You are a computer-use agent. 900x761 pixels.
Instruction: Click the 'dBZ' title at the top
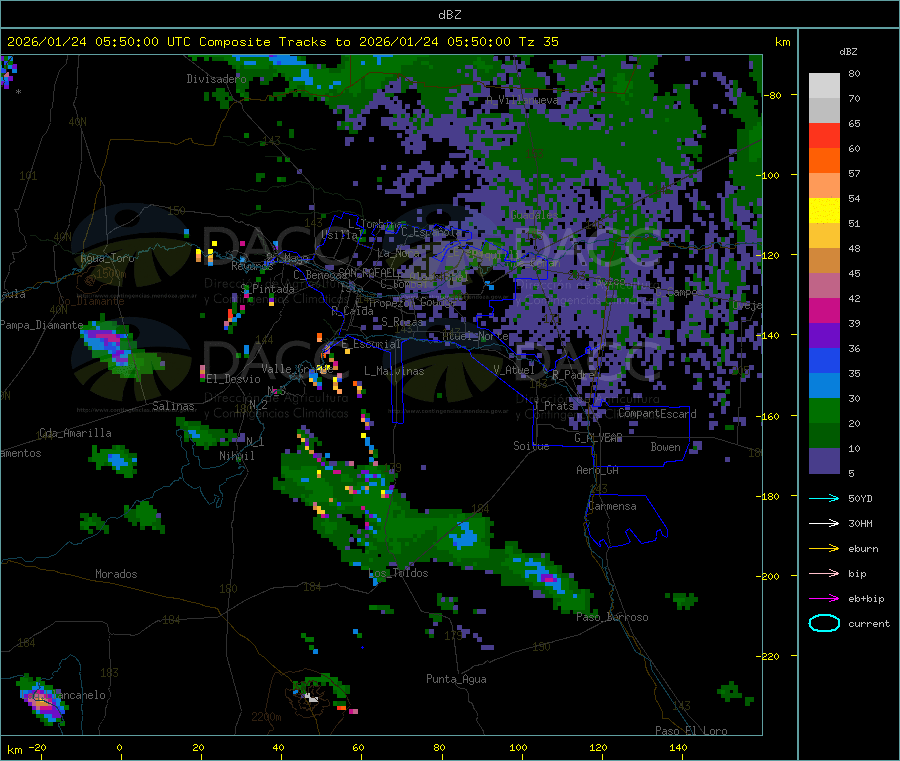449,15
